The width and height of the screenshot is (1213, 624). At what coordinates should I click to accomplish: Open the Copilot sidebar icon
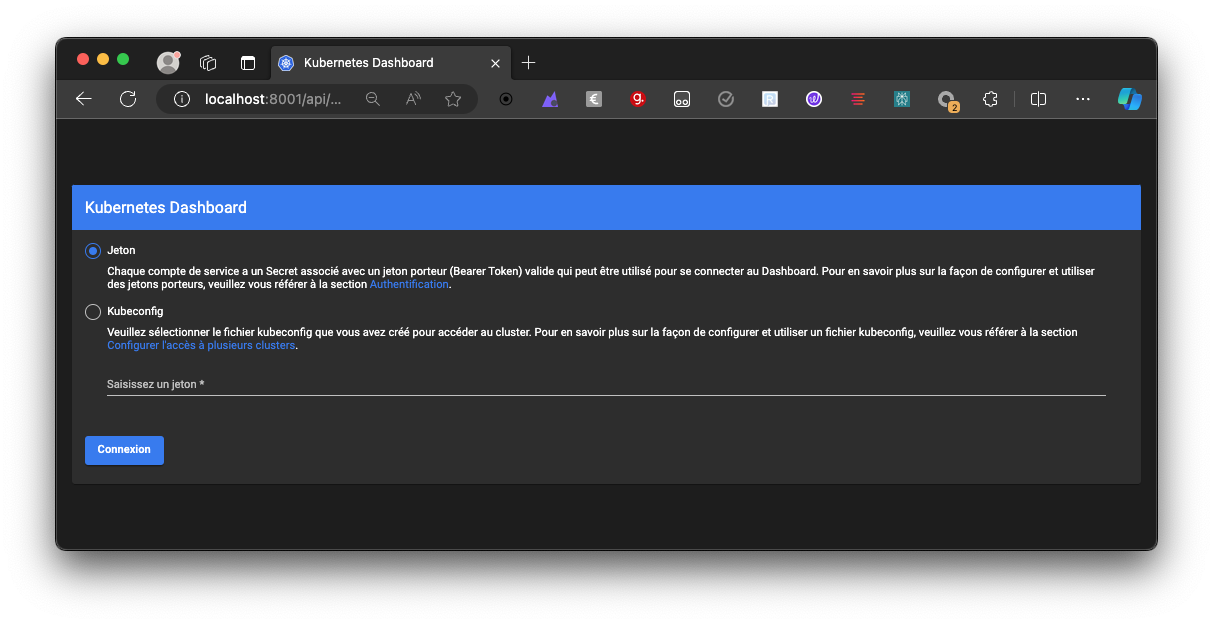tap(1129, 99)
